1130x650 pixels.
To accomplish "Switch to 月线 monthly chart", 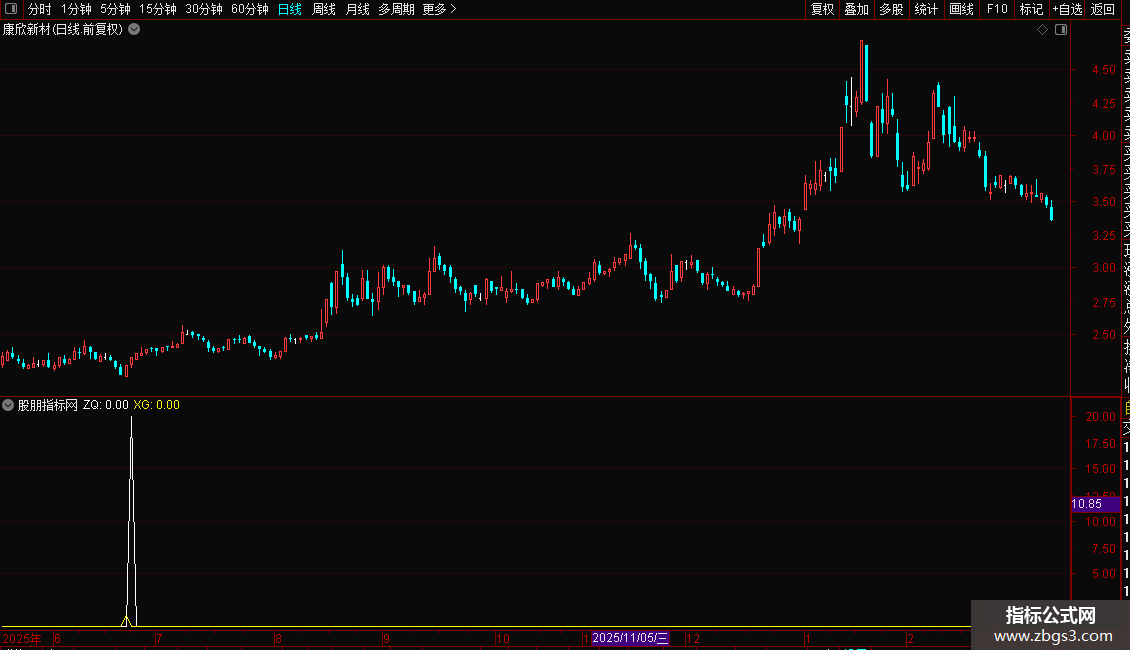I will click(357, 9).
